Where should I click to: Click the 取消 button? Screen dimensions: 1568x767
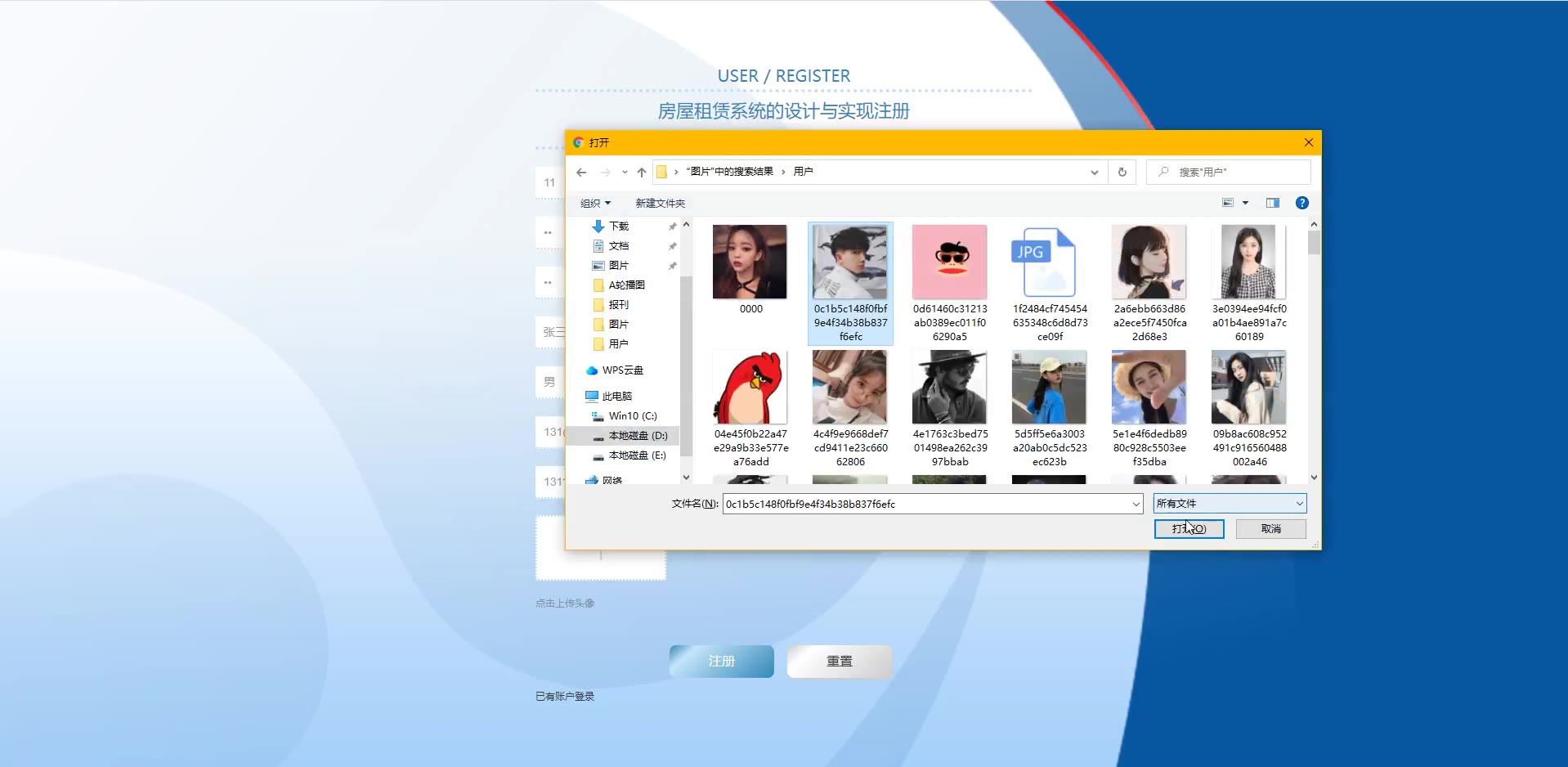coord(1270,529)
